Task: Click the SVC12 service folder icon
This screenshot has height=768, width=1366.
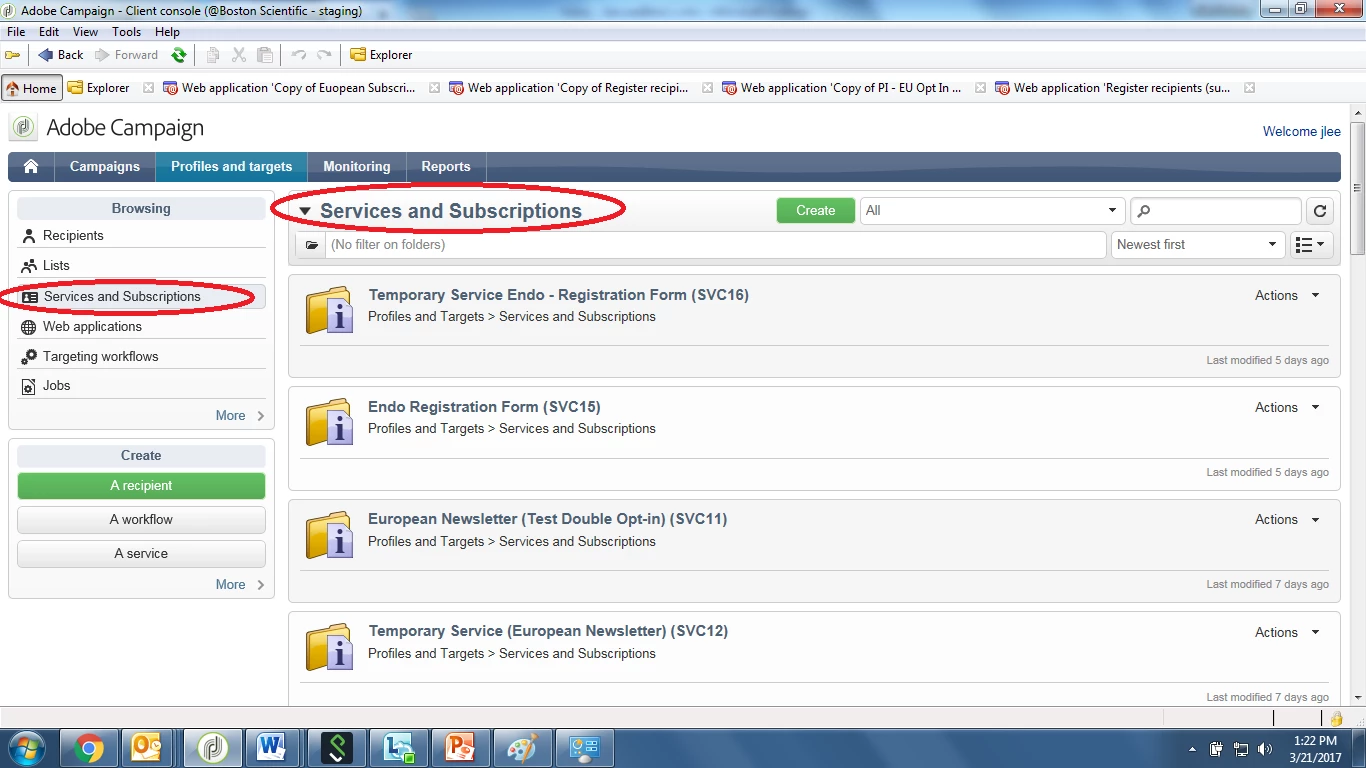Action: click(329, 647)
